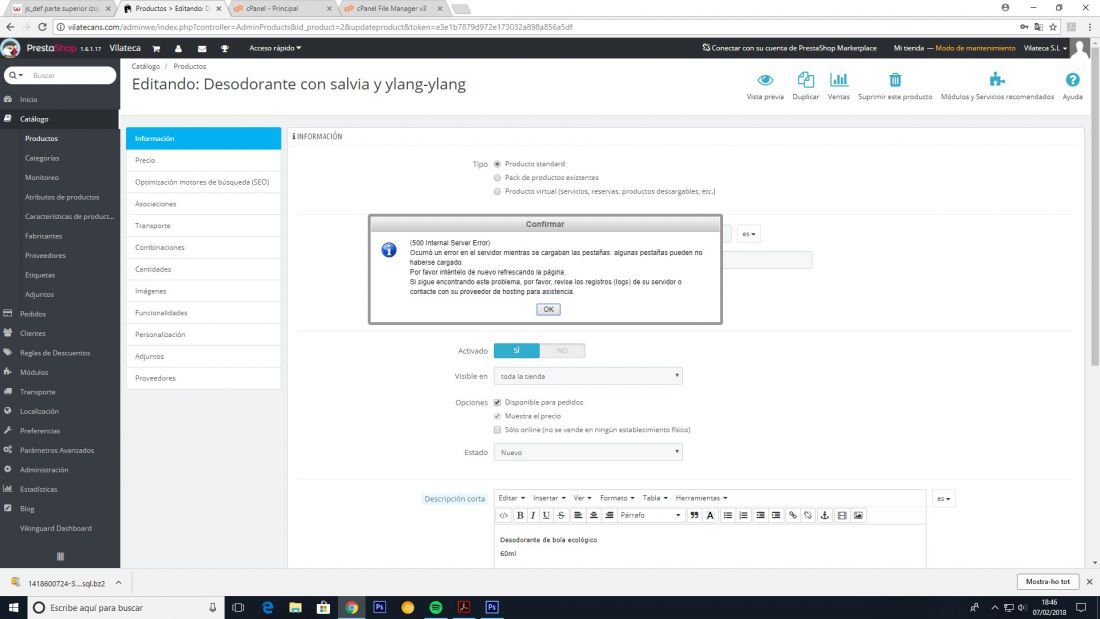Insert anchor in editor toolbar
The width and height of the screenshot is (1100, 619).
click(824, 515)
